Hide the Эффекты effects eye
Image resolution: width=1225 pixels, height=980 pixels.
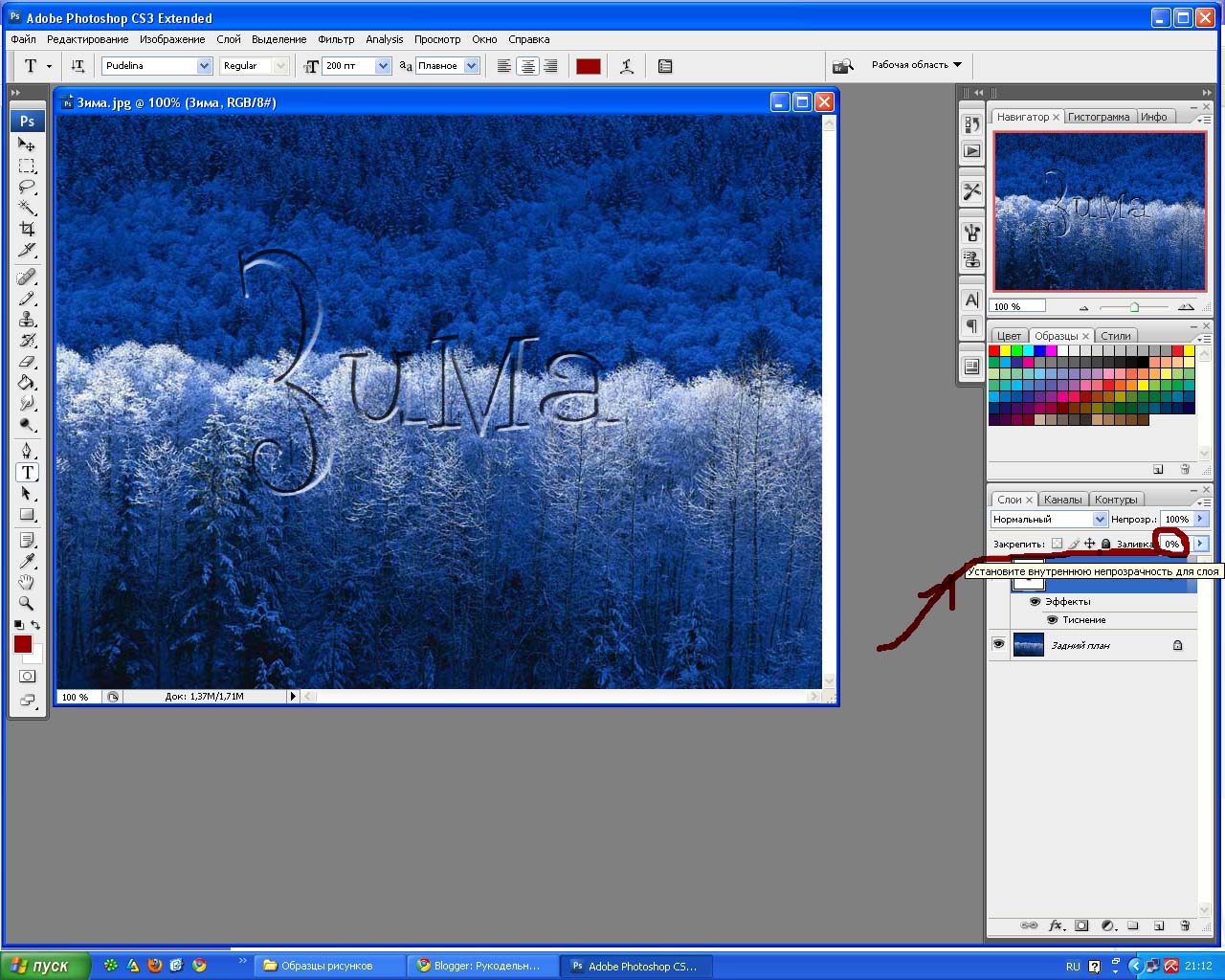1035,602
